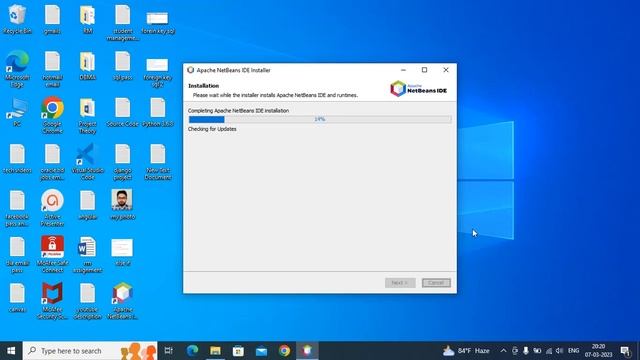This screenshot has height=360, width=640.
Task: Click the ENG language indicator
Action: 573,351
